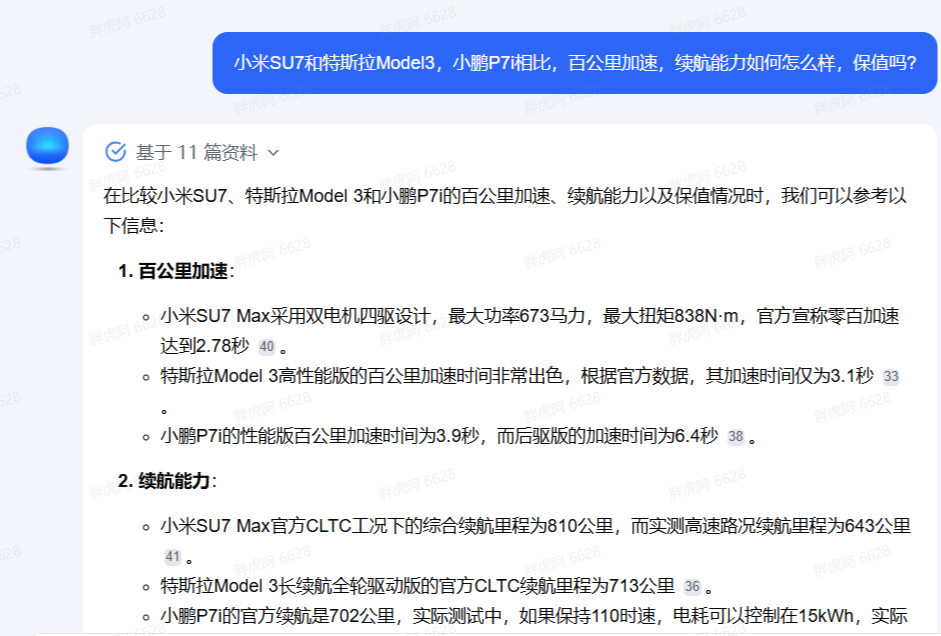Click the text 小鹏P7i的性能版百公里加速时间为3.9秒
This screenshot has height=636, width=941.
tap(319, 436)
